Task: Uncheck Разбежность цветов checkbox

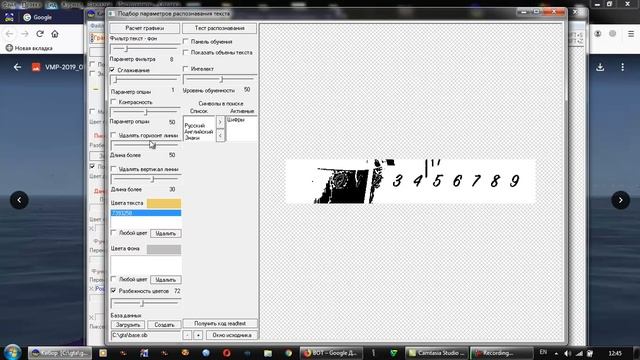Action: tap(114, 291)
